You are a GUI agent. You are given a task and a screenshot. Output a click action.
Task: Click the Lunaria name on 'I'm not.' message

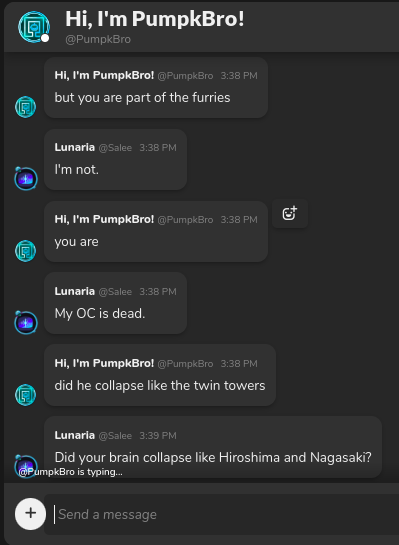(x=75, y=147)
